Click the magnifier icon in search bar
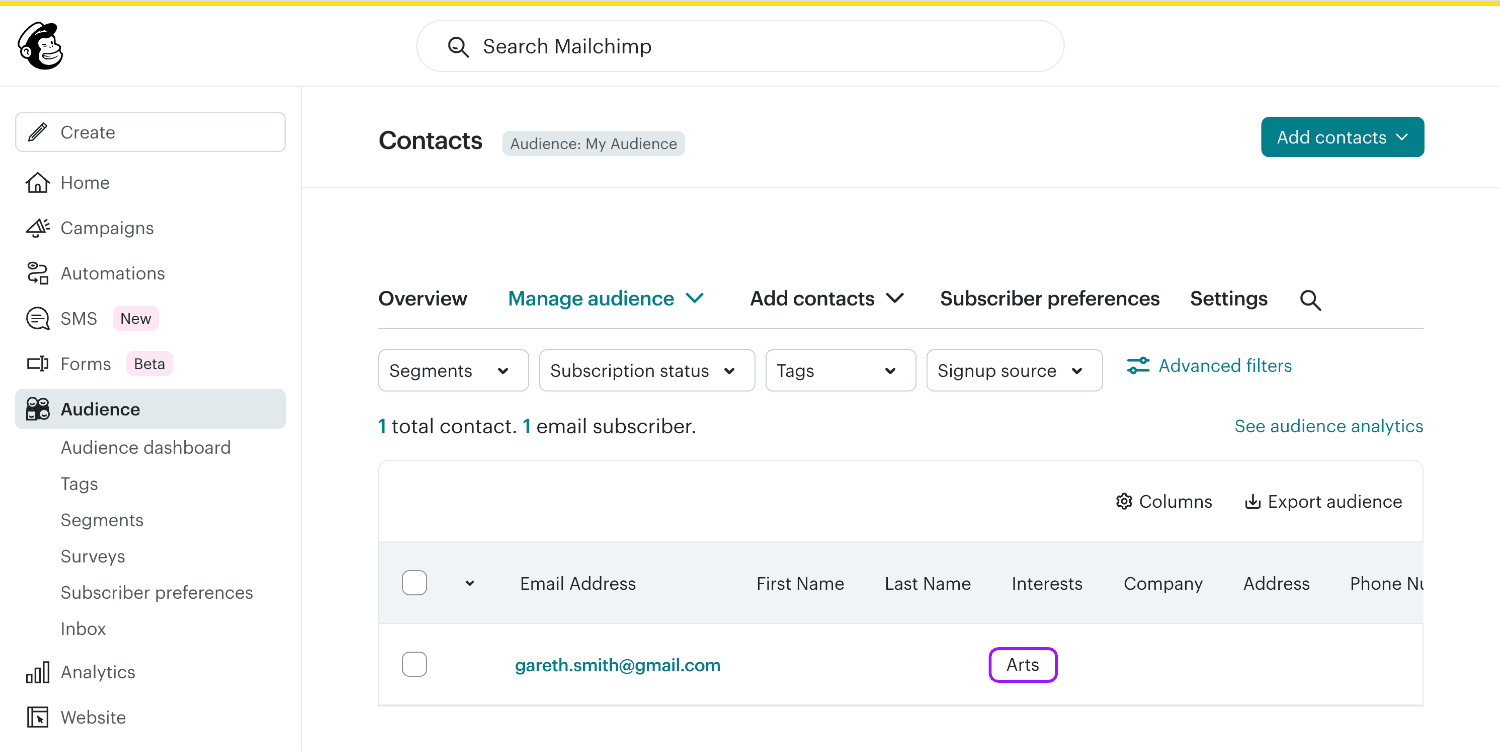The image size is (1500, 751). (x=458, y=47)
